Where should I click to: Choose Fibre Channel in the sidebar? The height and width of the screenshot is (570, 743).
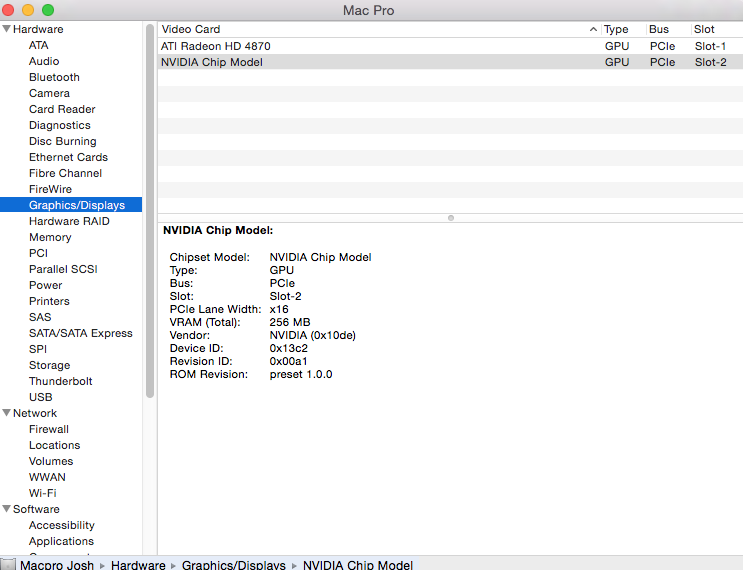click(x=65, y=173)
